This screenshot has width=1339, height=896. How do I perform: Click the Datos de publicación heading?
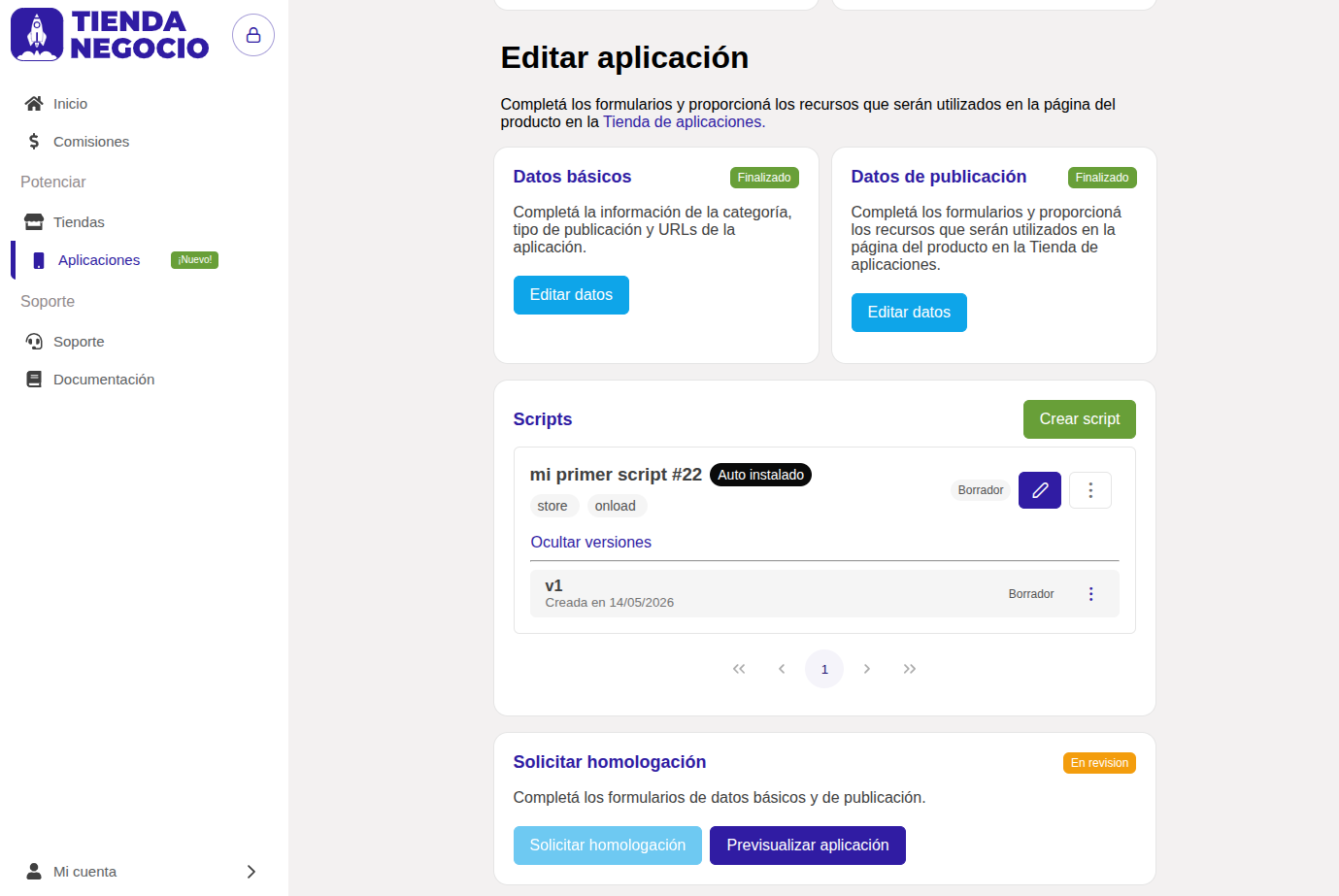939,177
